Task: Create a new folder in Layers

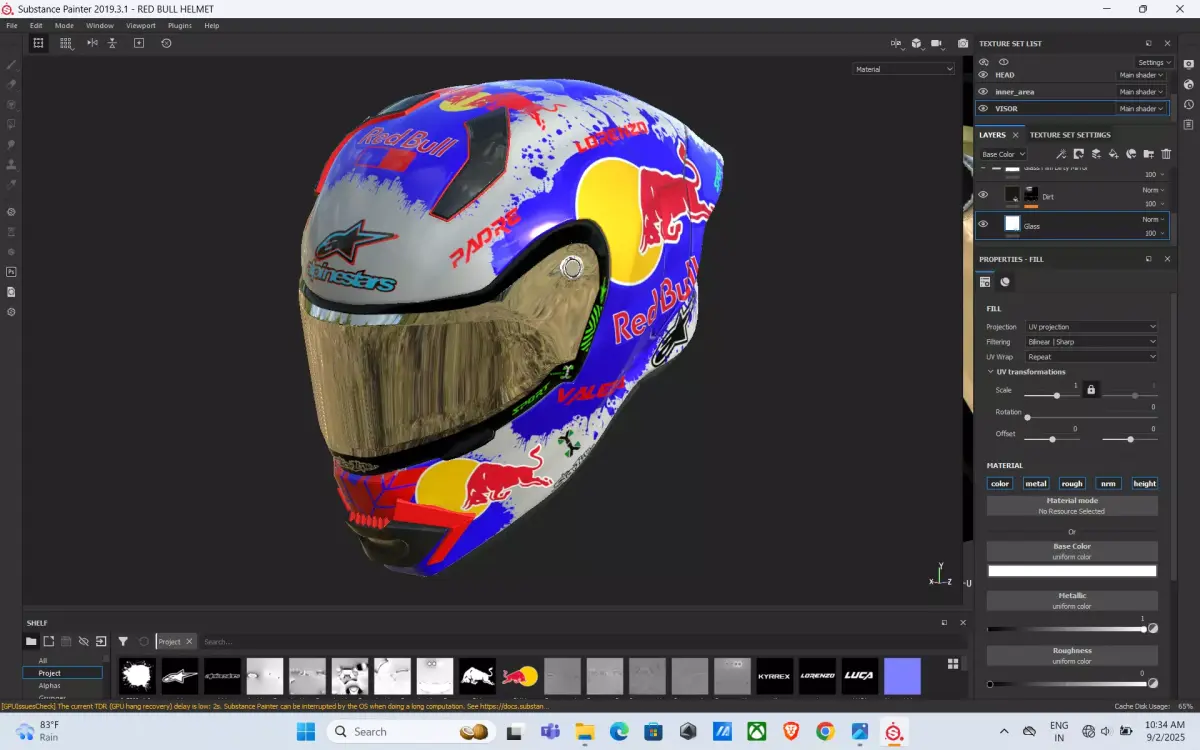Action: point(1148,154)
